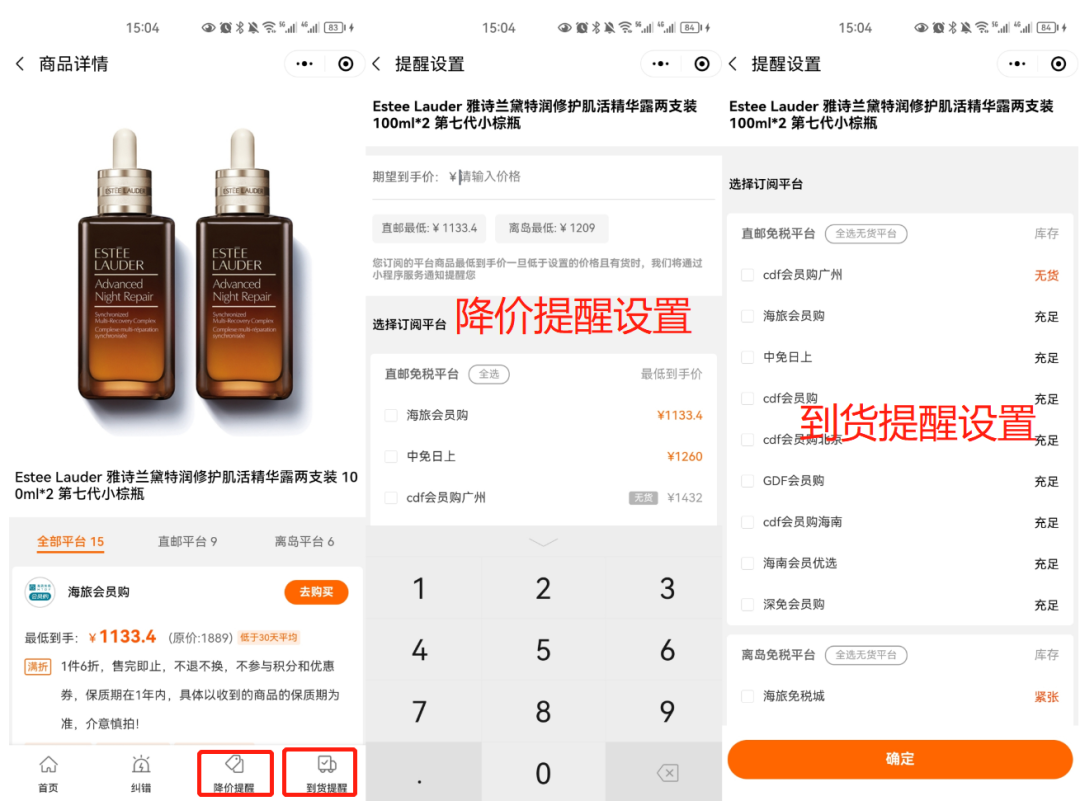Tap the backspace key on the keypad
This screenshot has width=1080, height=801.
(x=667, y=773)
